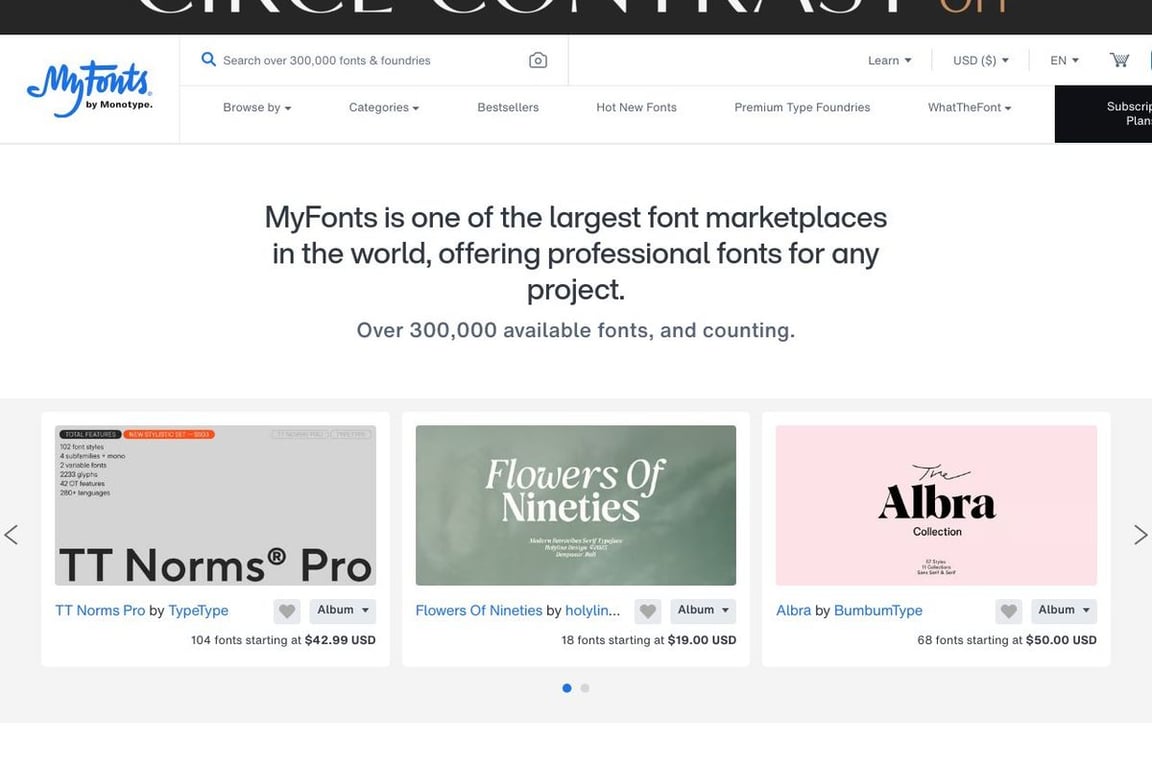Click Albra Collection preview thumbnail

(936, 505)
